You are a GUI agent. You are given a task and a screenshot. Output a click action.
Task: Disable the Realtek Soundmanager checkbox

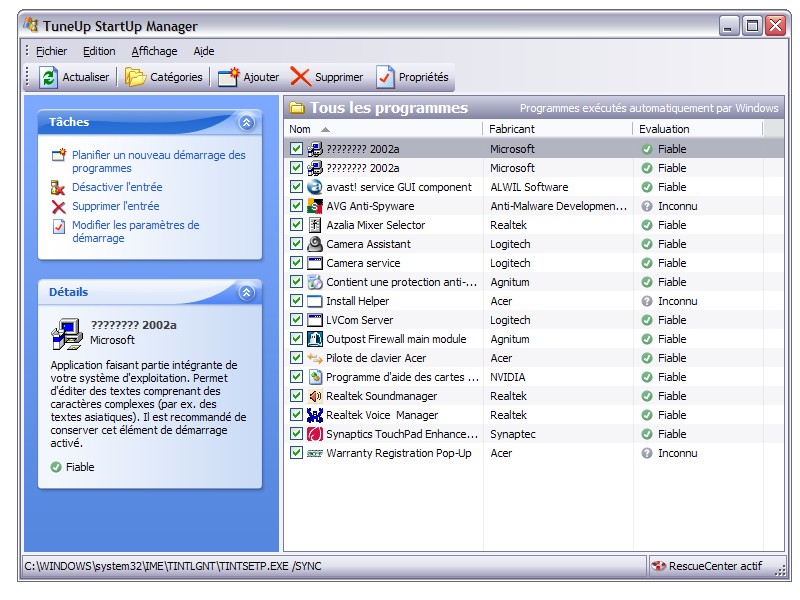pyautogui.click(x=296, y=395)
